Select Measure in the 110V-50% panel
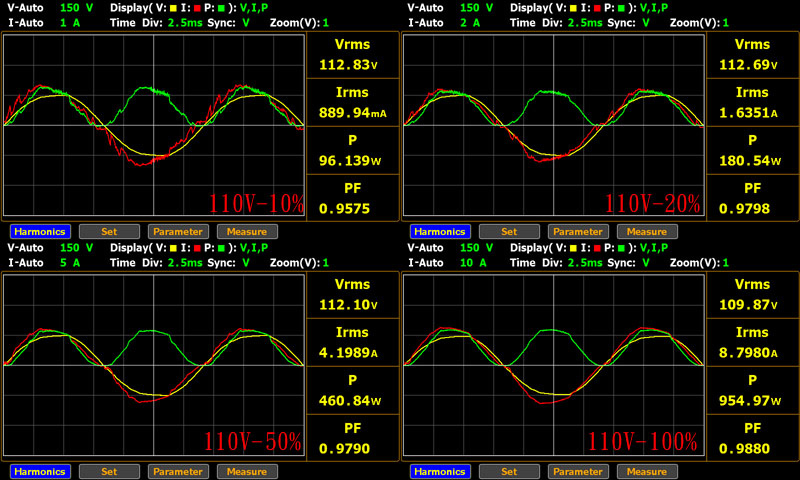 tap(247, 471)
